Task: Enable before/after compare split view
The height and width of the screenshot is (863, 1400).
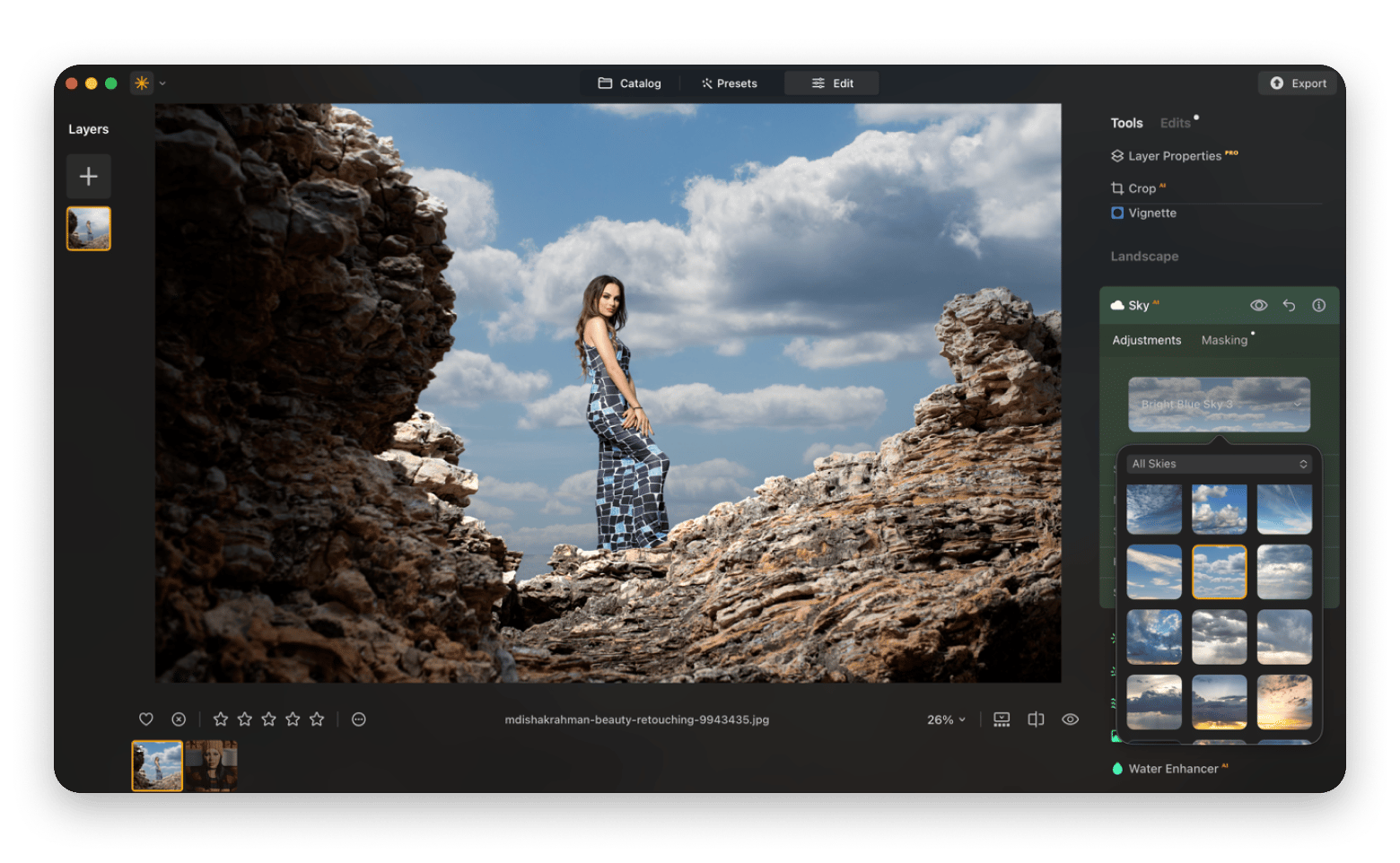Action: (x=1036, y=719)
